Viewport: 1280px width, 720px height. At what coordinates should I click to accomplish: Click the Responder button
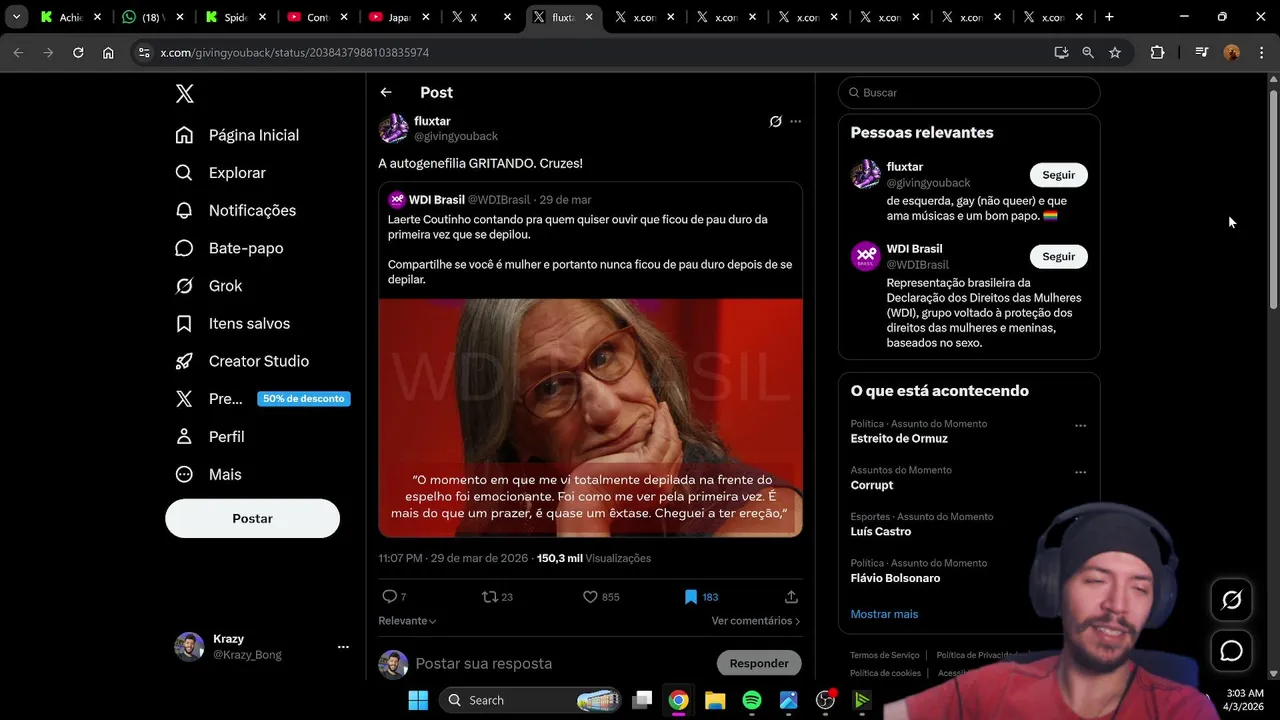(x=759, y=663)
